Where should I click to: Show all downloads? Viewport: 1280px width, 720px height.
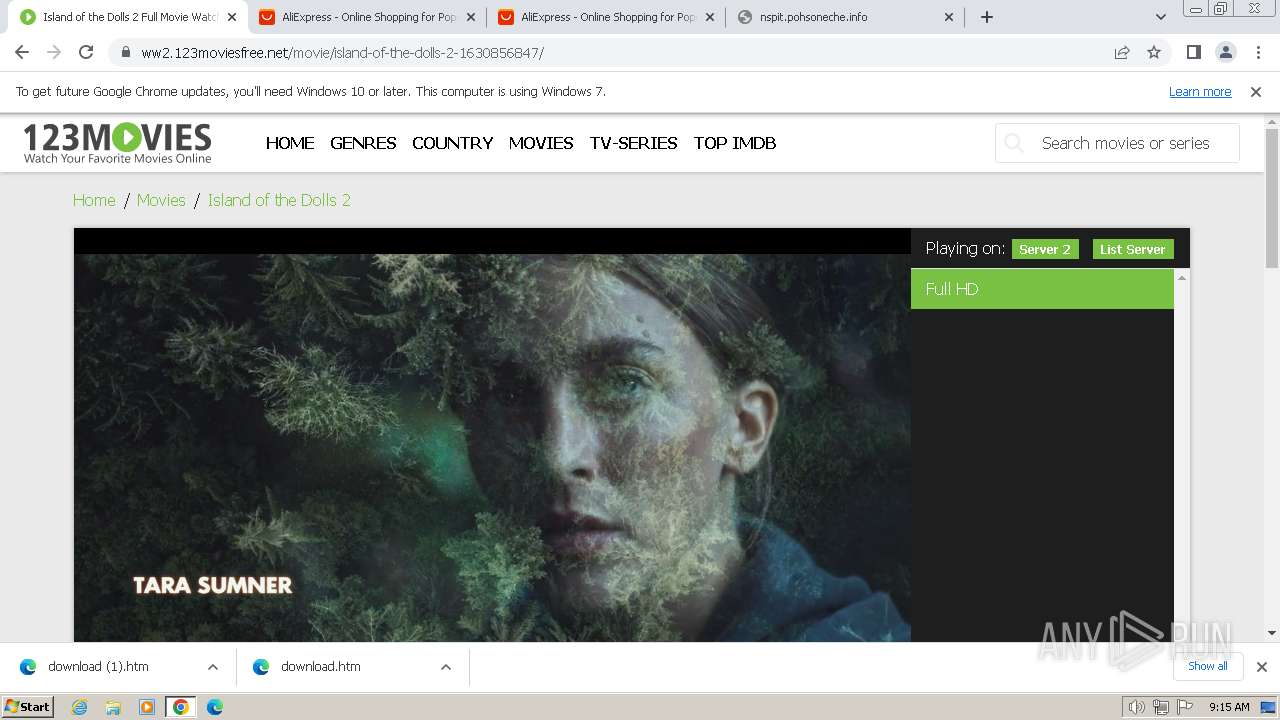pos(1208,666)
